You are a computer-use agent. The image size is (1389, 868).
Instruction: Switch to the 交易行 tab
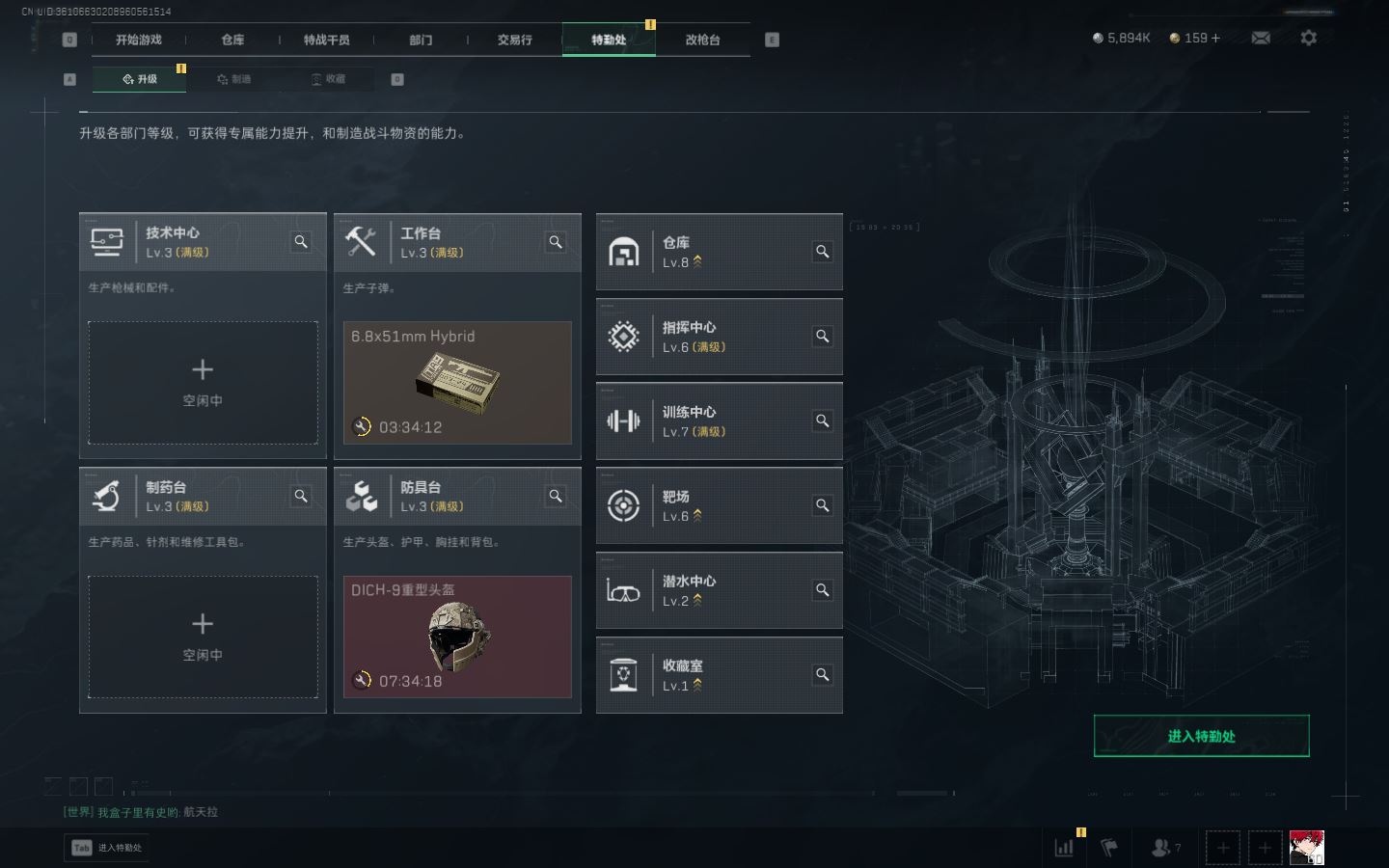514,40
